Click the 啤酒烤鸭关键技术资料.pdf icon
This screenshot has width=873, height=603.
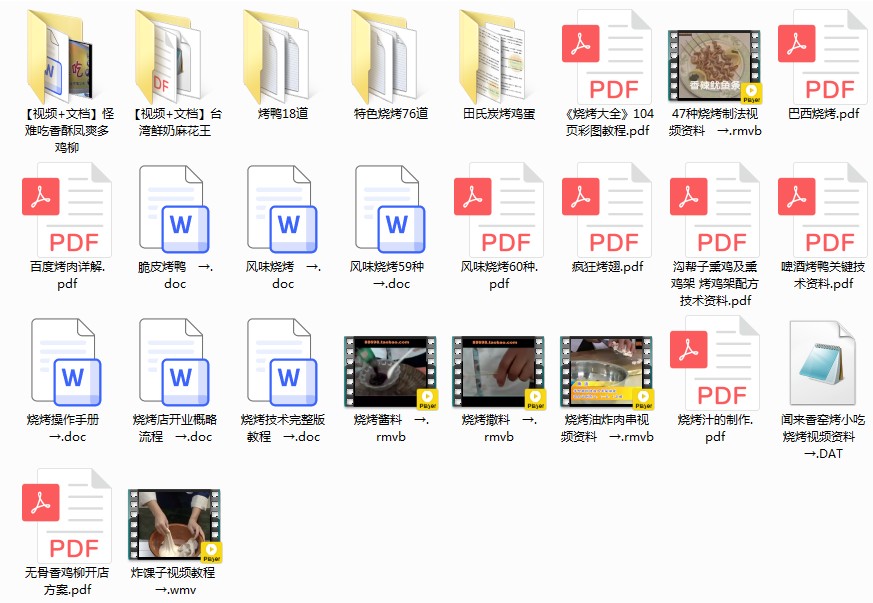coord(823,209)
